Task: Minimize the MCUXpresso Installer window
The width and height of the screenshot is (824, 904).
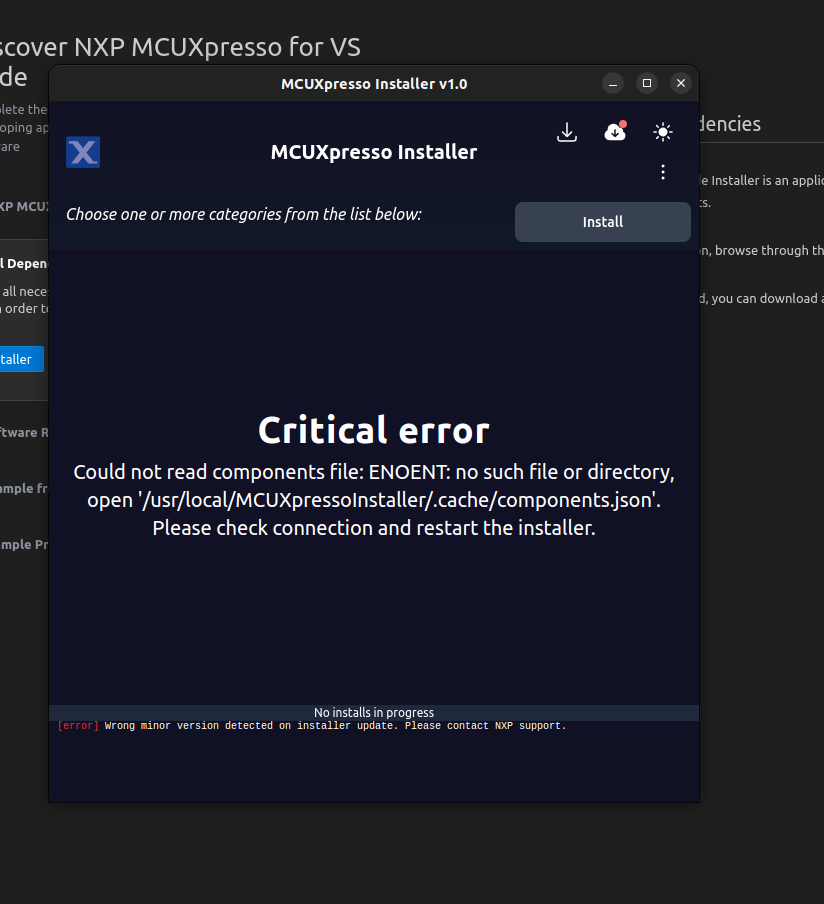Action: (612, 83)
